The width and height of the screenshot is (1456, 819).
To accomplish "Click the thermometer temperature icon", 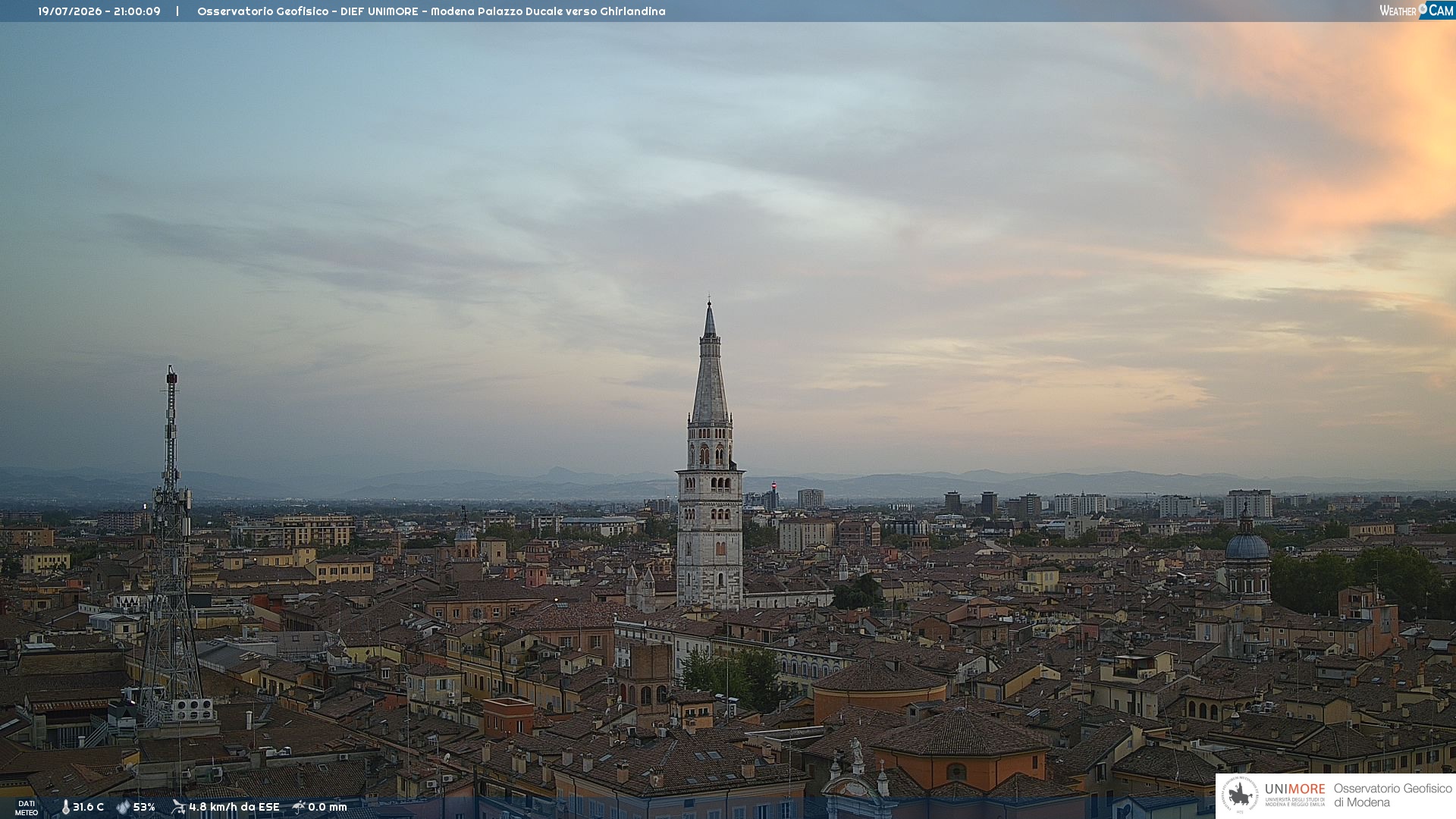I will tap(65, 807).
